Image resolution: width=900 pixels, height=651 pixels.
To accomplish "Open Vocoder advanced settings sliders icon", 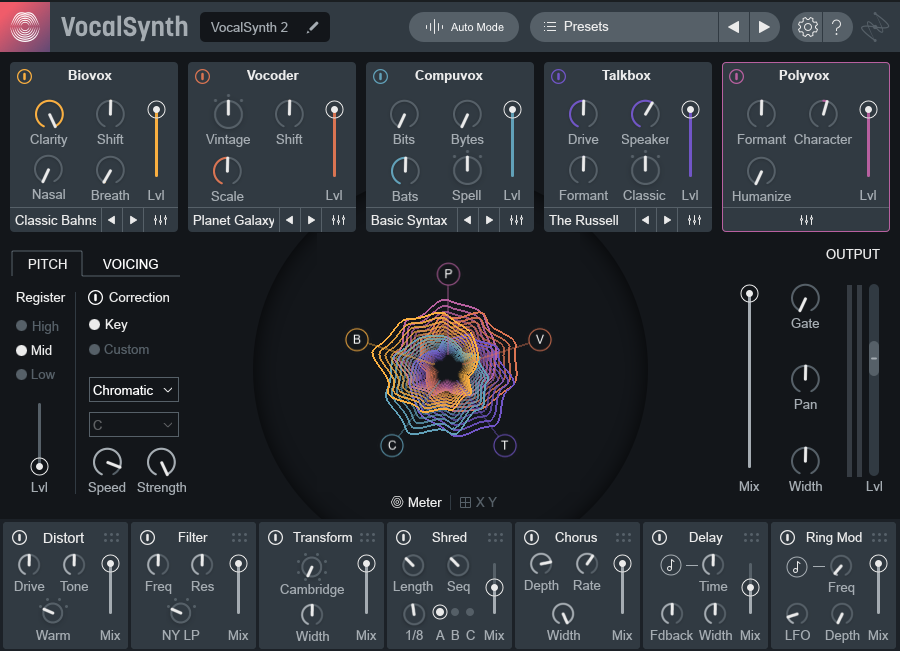I will click(339, 220).
